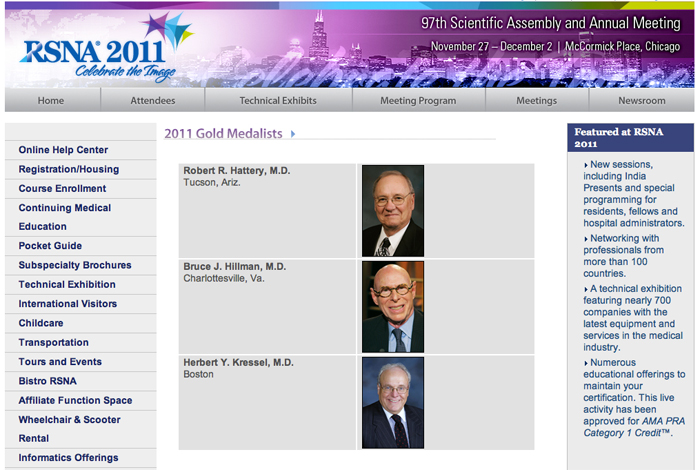Open the Meeting Program tab
The image size is (700, 470).
point(418,100)
